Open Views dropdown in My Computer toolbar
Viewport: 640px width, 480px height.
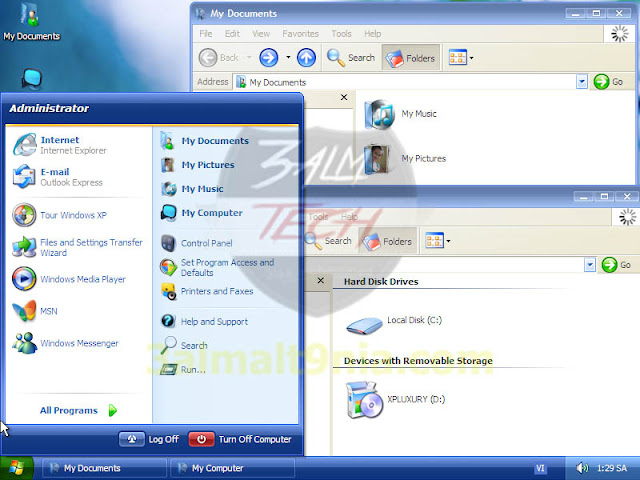point(438,241)
